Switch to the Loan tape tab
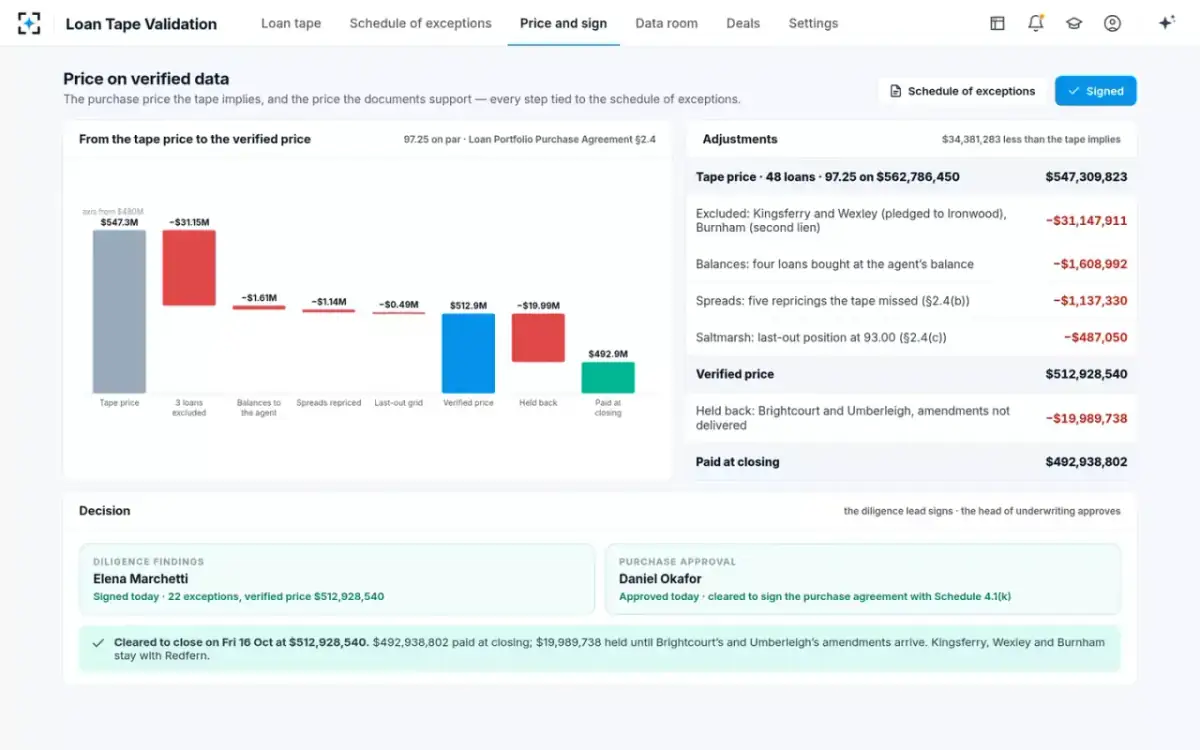This screenshot has width=1200, height=750. click(x=291, y=23)
